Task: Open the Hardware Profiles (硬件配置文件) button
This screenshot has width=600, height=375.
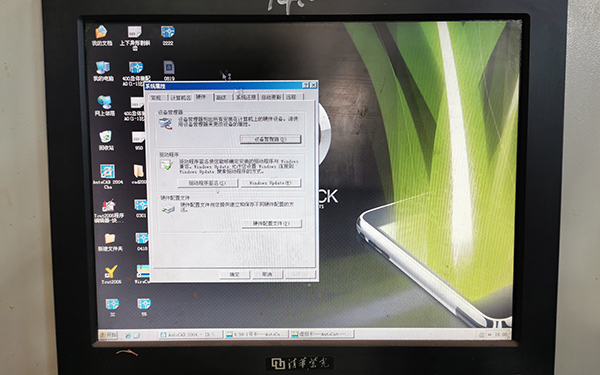Action: click(271, 223)
